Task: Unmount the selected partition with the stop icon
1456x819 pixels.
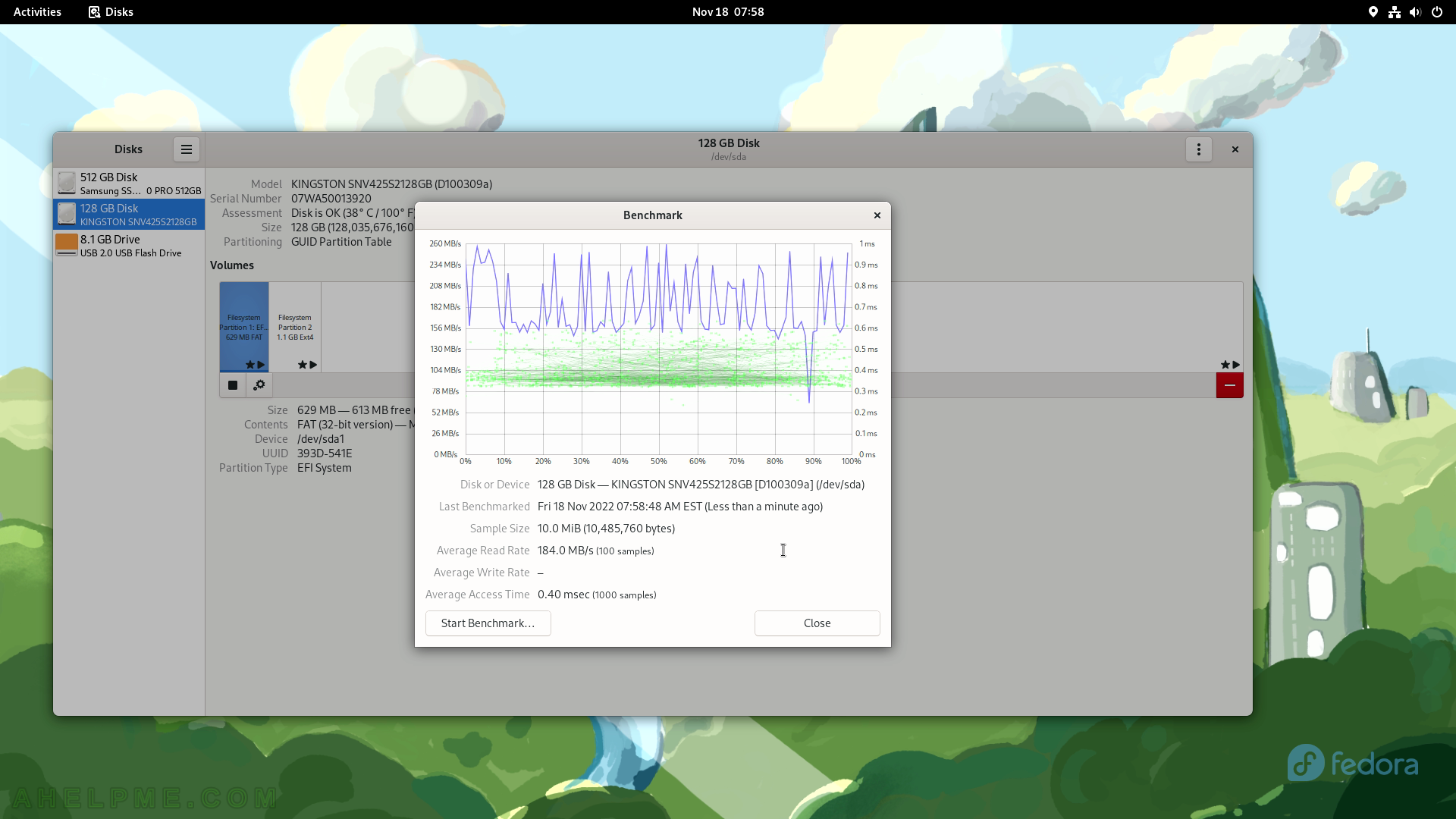Action: 233,385
